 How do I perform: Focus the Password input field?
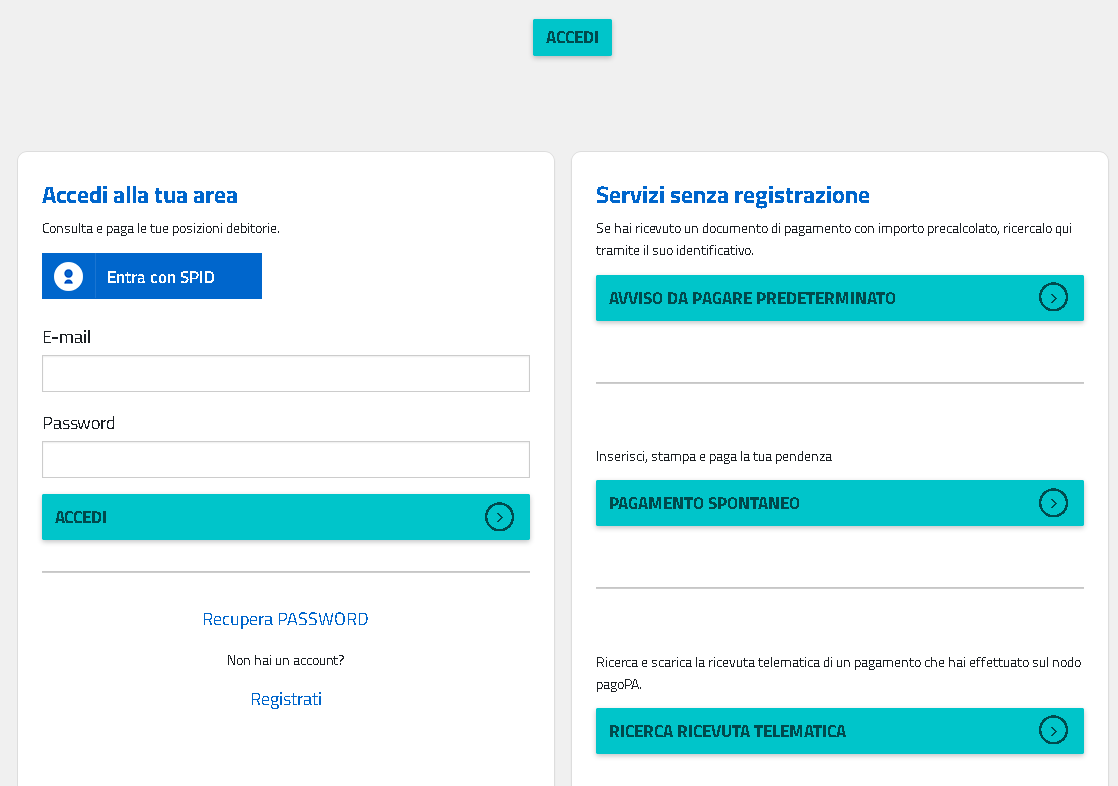(285, 459)
